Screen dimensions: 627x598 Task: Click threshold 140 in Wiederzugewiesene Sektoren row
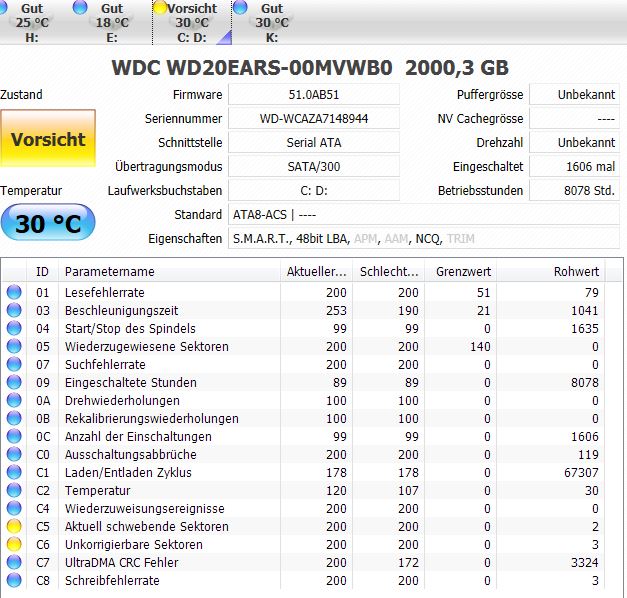coord(480,346)
